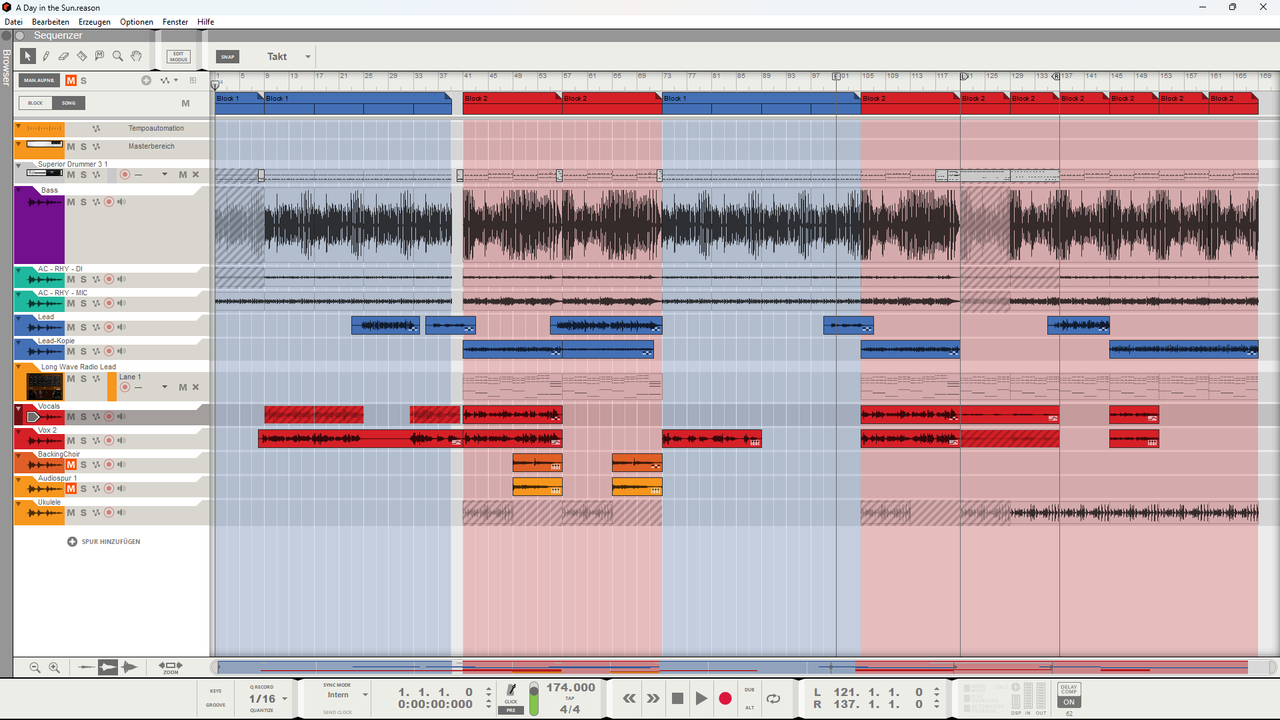Mute Lane 1 of Long Wave Radio Lead
The height and width of the screenshot is (720, 1280).
[x=183, y=387]
